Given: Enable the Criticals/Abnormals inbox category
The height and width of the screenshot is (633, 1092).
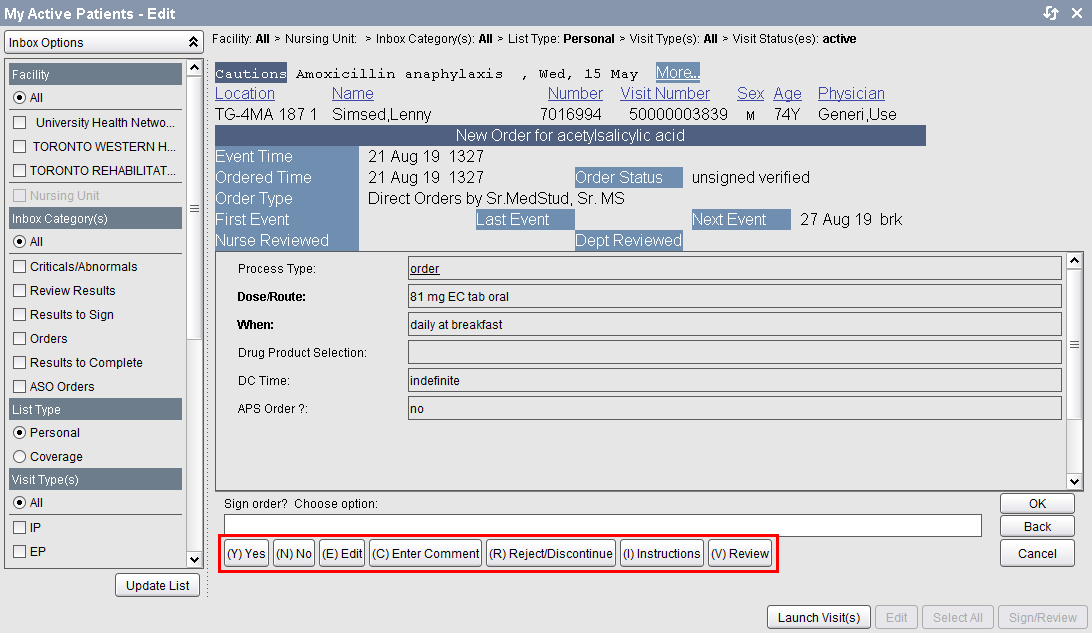Looking at the screenshot, I should click(20, 267).
